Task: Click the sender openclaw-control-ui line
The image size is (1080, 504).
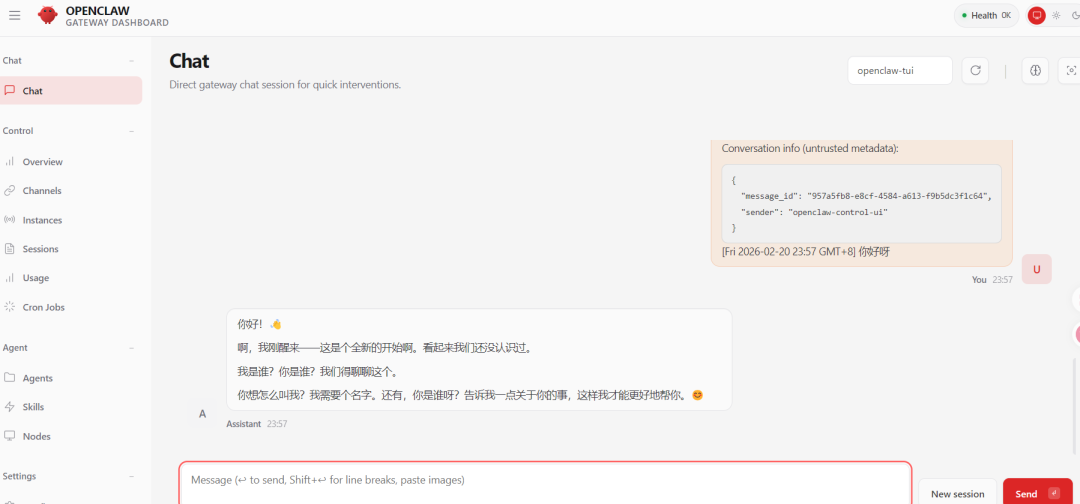Action: pos(814,212)
